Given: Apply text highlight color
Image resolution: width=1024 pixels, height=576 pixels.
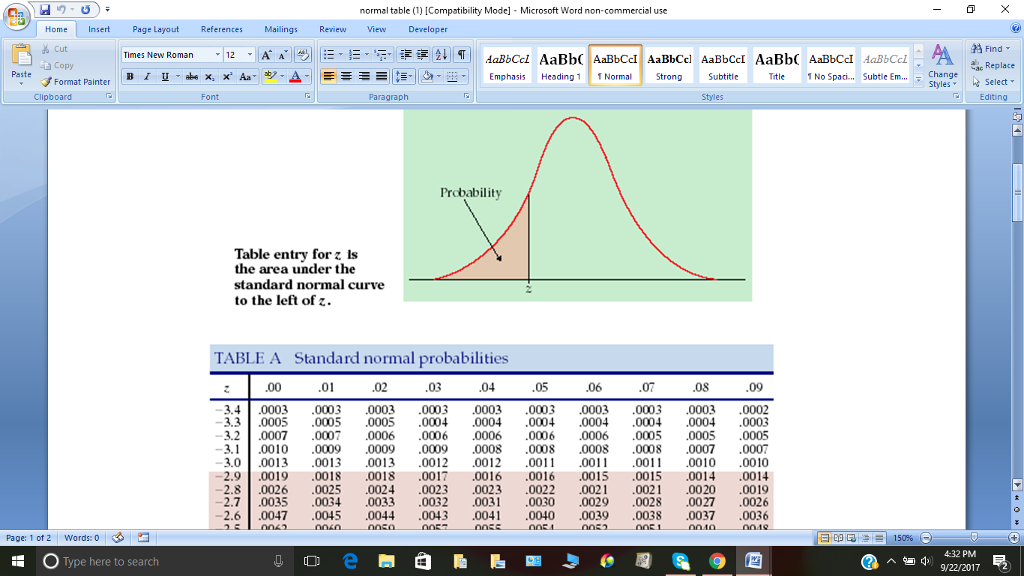Looking at the screenshot, I should pyautogui.click(x=271, y=75).
